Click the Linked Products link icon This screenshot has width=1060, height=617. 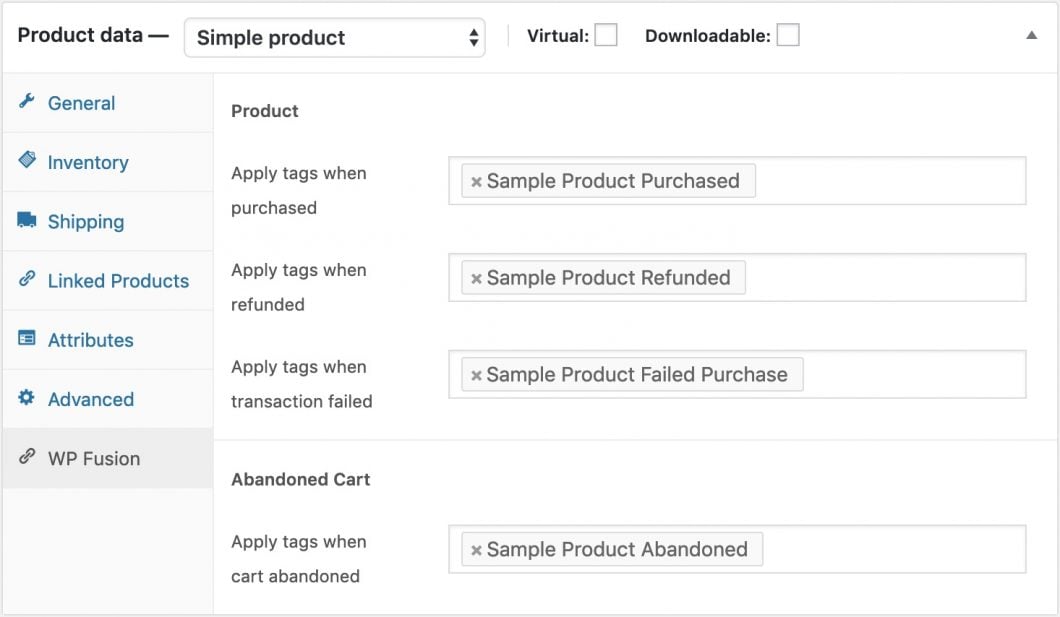pos(27,280)
